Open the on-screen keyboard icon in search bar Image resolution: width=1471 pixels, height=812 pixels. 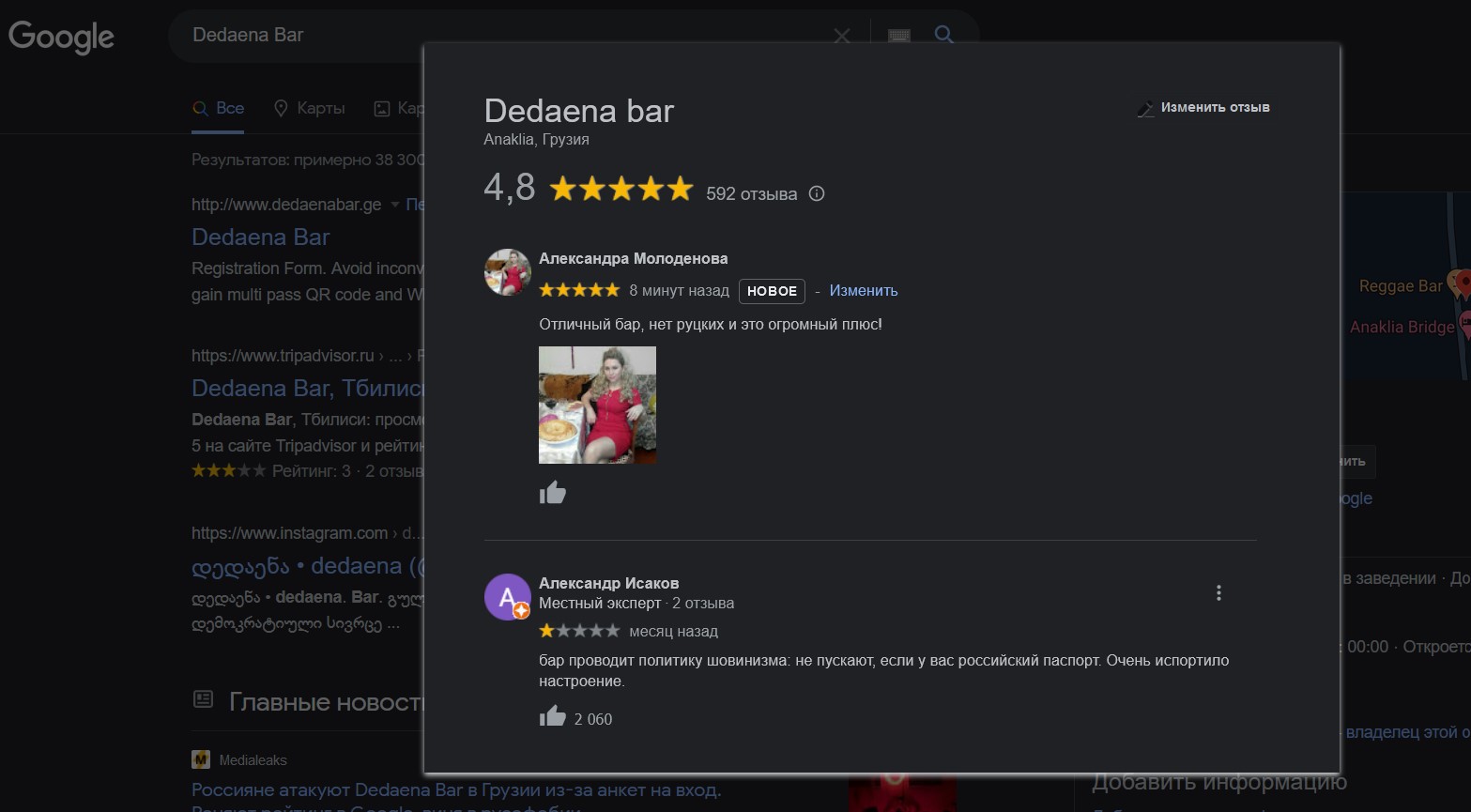[x=898, y=36]
